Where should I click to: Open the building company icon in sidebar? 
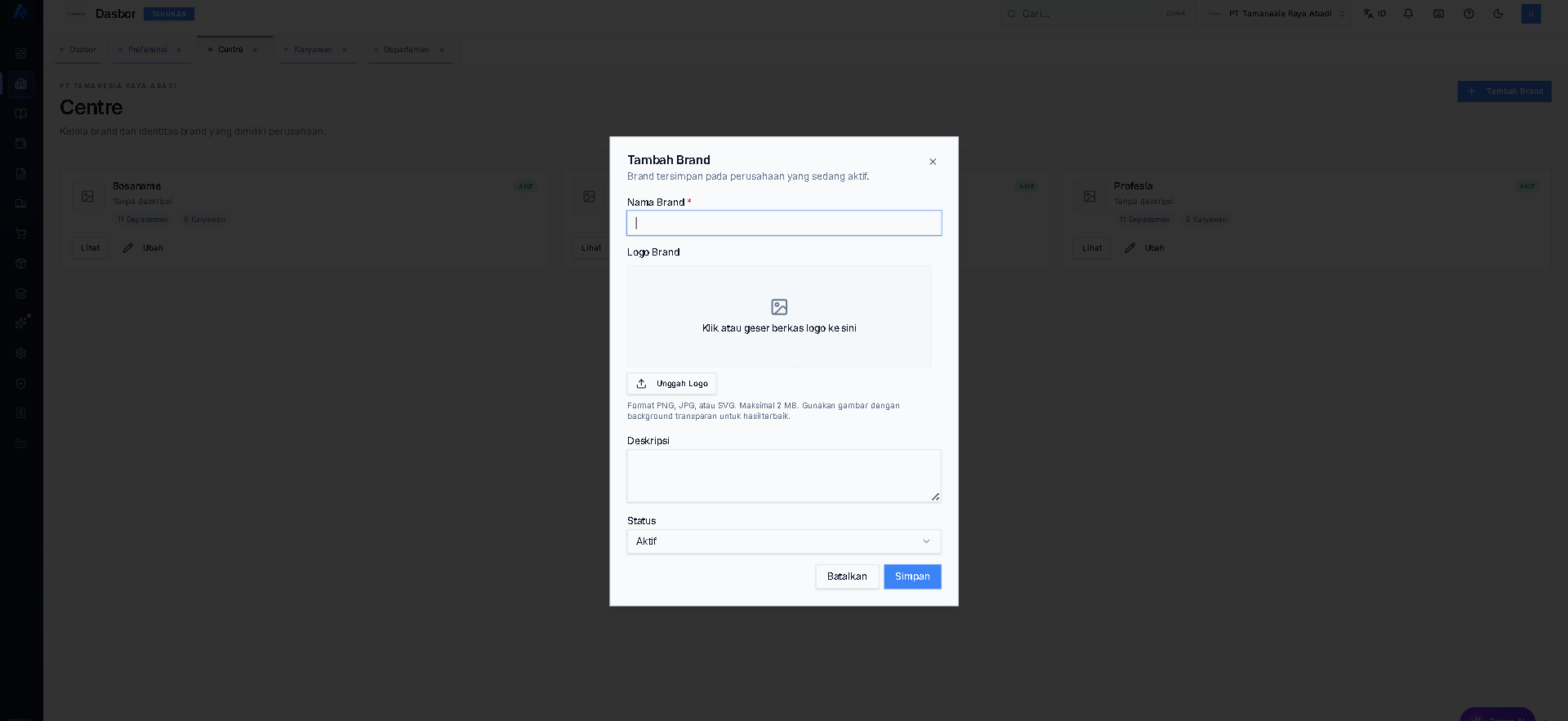[21, 84]
